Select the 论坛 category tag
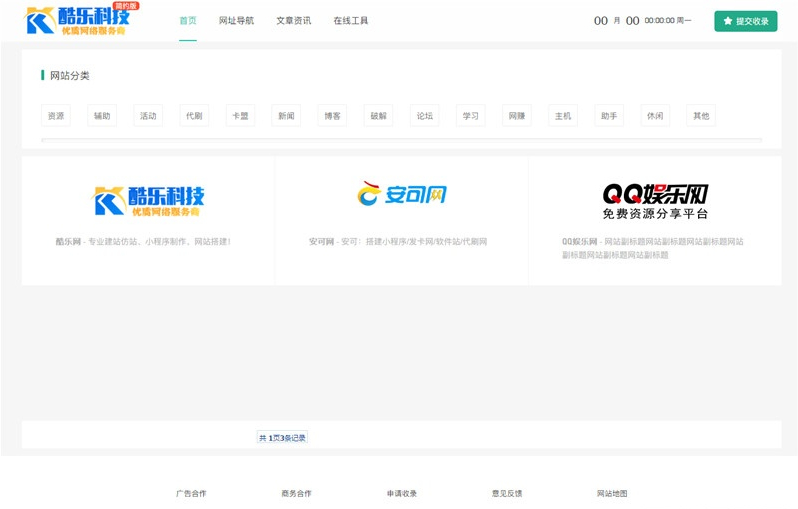Viewport: 798px width, 509px height. coord(424,116)
